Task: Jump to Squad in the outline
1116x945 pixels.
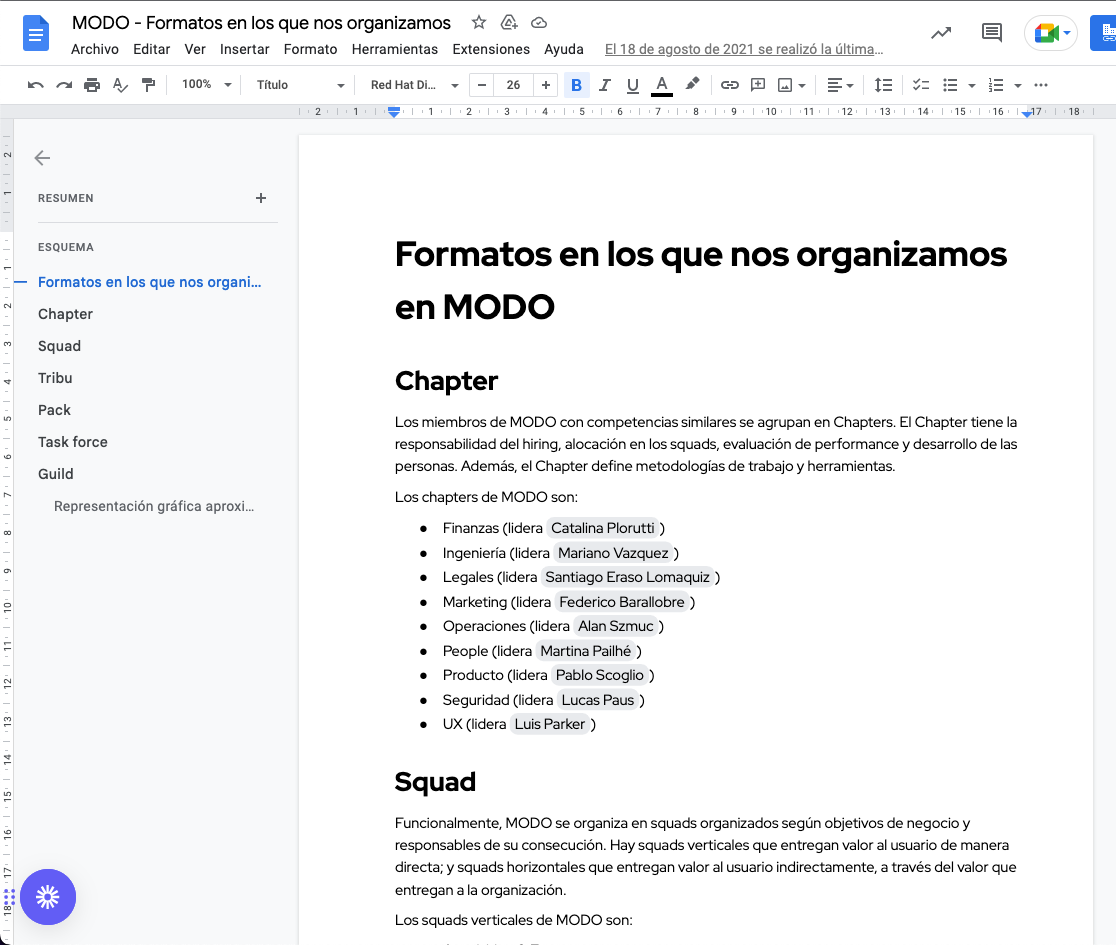Action: tap(59, 346)
